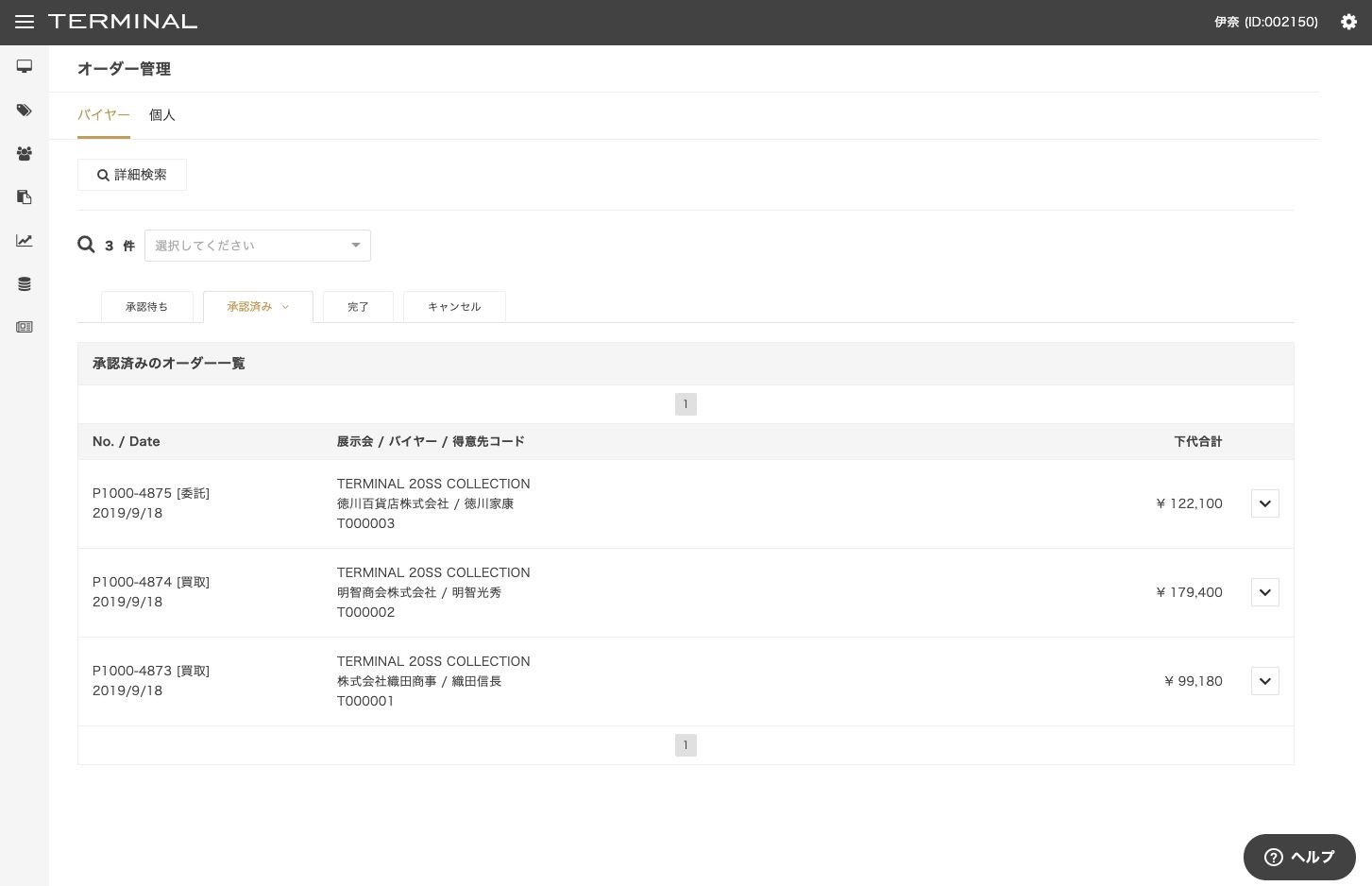Select the 承認待ち status tab
The image size is (1372, 886).
pyautogui.click(x=146, y=307)
